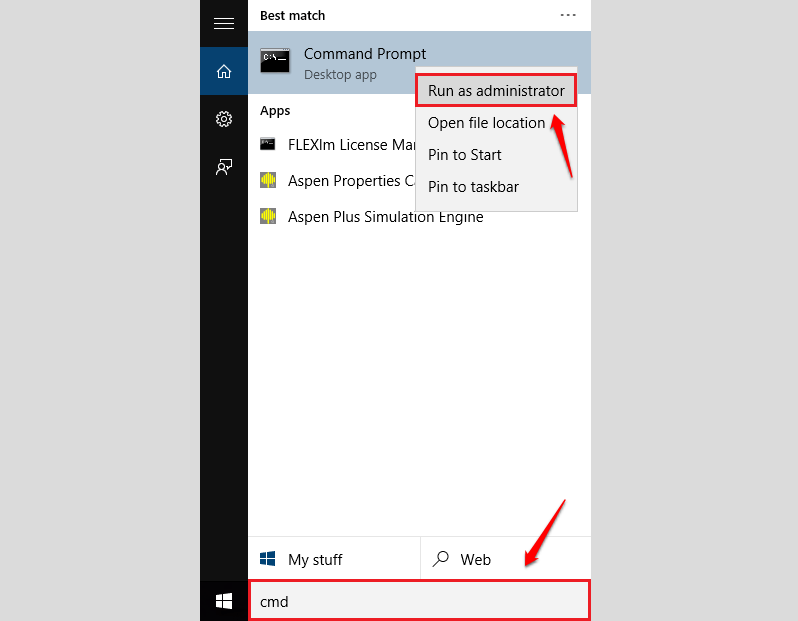The image size is (798, 621).
Task: Choose Run as administrator
Action: tap(496, 91)
